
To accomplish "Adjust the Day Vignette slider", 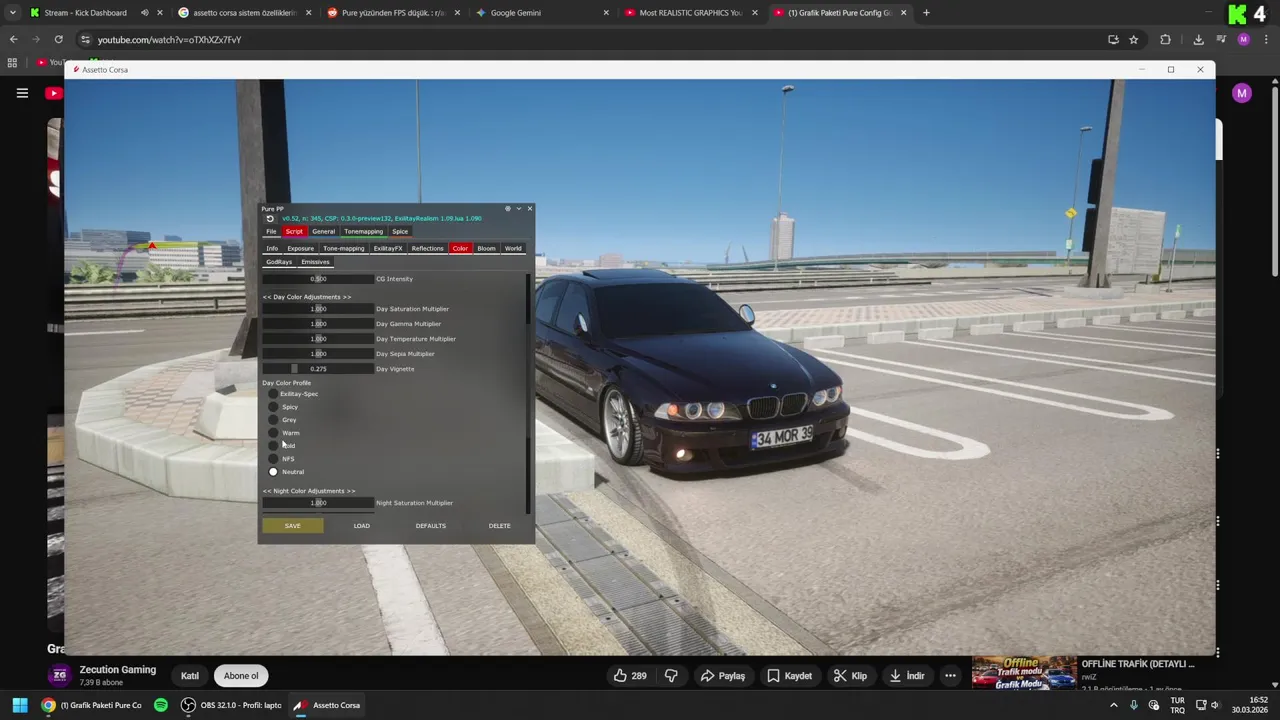I will pyautogui.click(x=318, y=369).
